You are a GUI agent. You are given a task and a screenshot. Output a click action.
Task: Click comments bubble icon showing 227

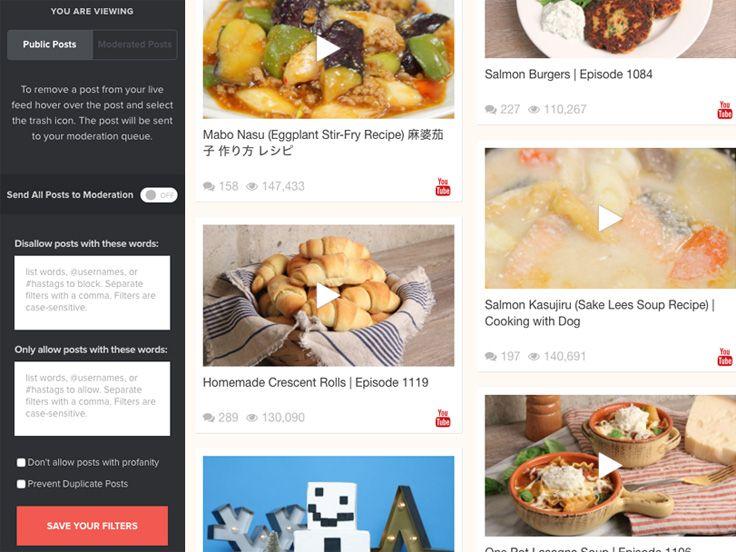pos(491,109)
